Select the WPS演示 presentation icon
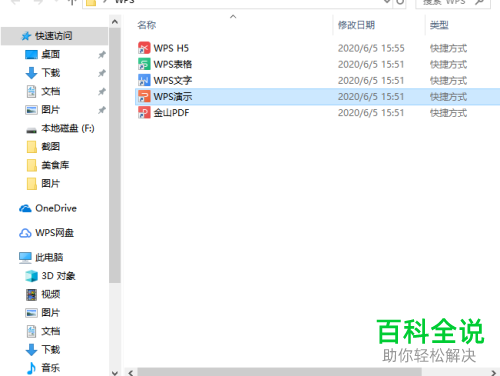The width and height of the screenshot is (500, 376). [x=144, y=97]
